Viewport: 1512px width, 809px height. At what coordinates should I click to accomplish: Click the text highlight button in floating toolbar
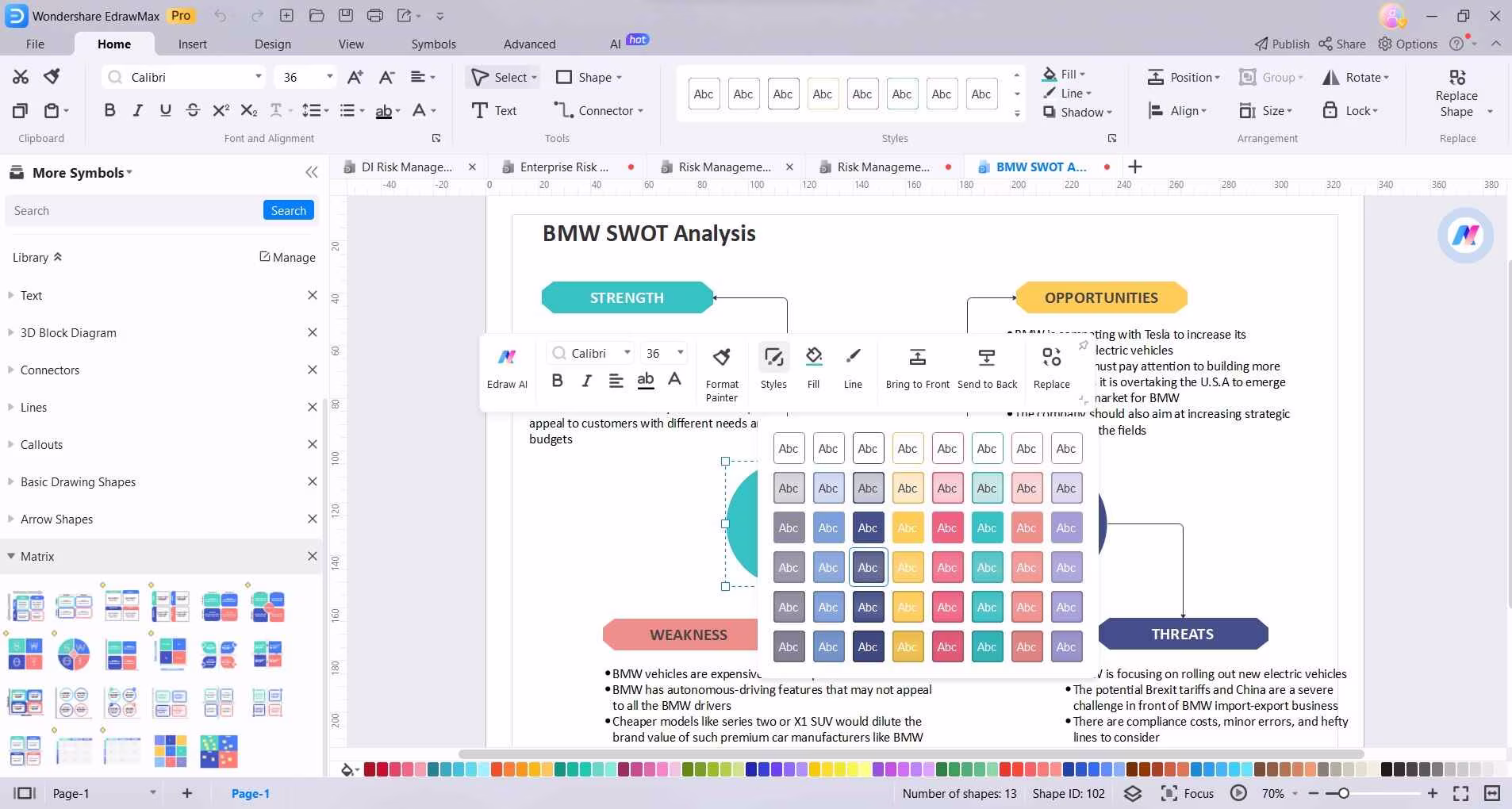pyautogui.click(x=646, y=381)
